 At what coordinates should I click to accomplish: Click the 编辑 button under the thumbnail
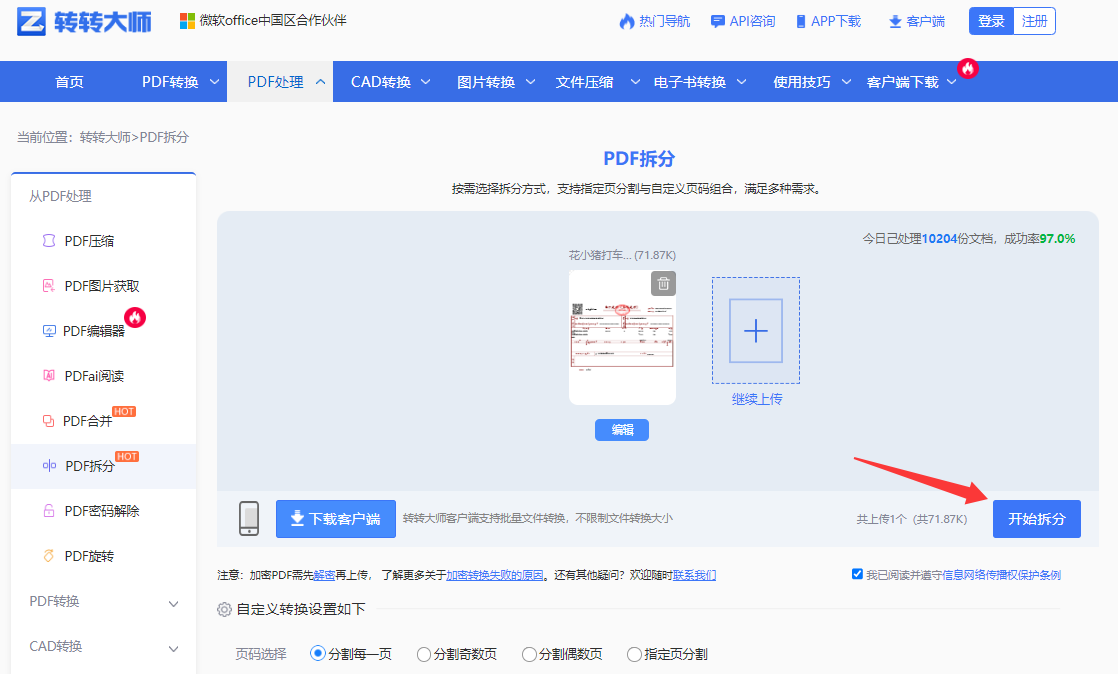[622, 429]
